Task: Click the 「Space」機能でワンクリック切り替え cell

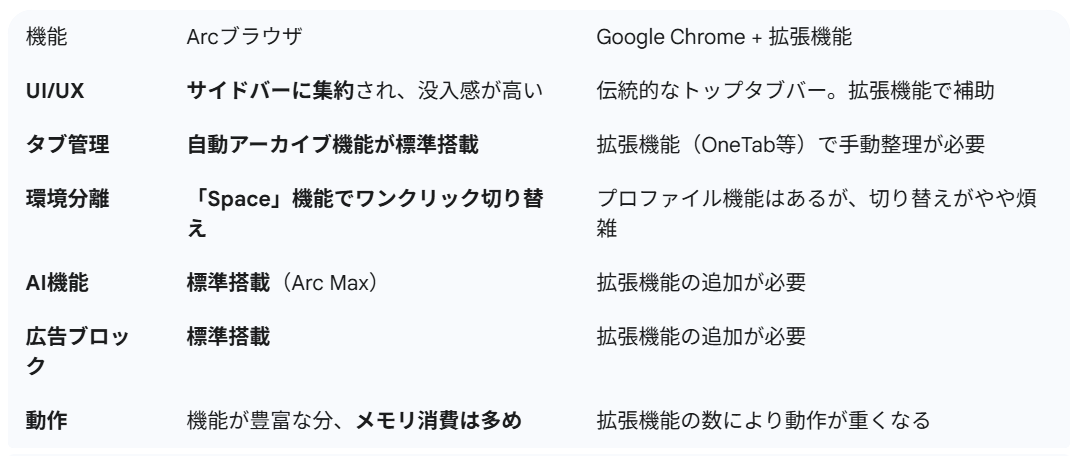Action: click(x=365, y=208)
